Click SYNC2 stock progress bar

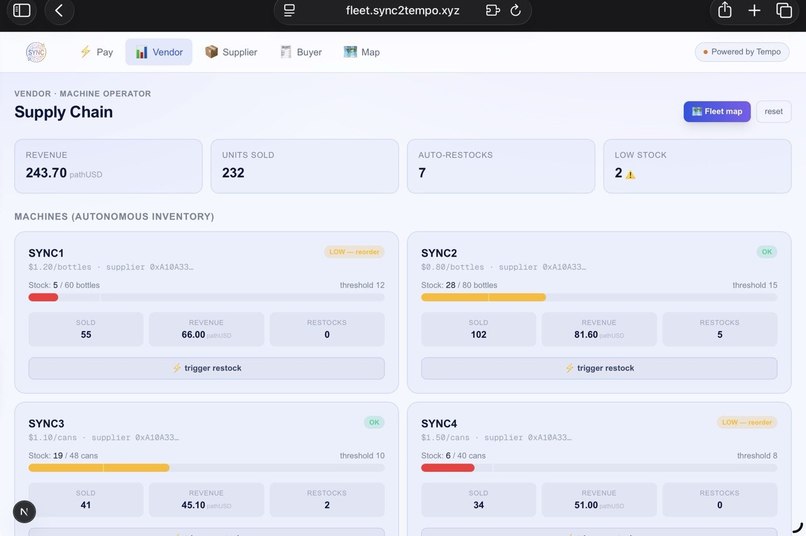(599, 297)
